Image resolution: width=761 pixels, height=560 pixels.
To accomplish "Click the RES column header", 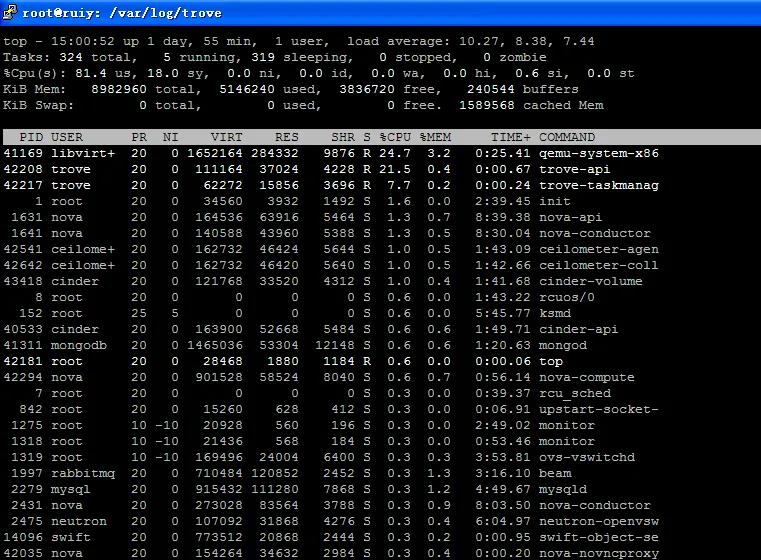I will click(286, 137).
